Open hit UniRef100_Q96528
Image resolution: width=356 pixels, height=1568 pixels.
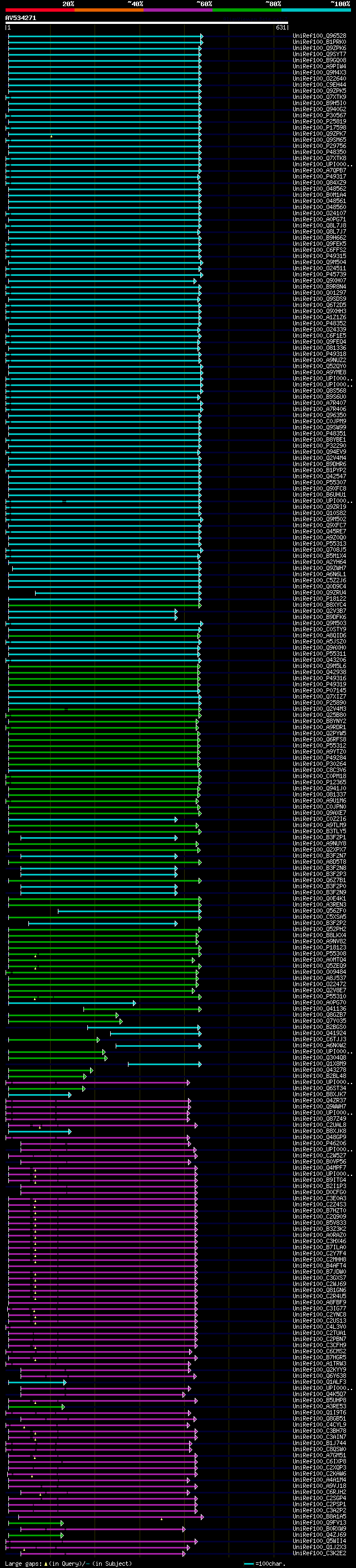[319, 36]
